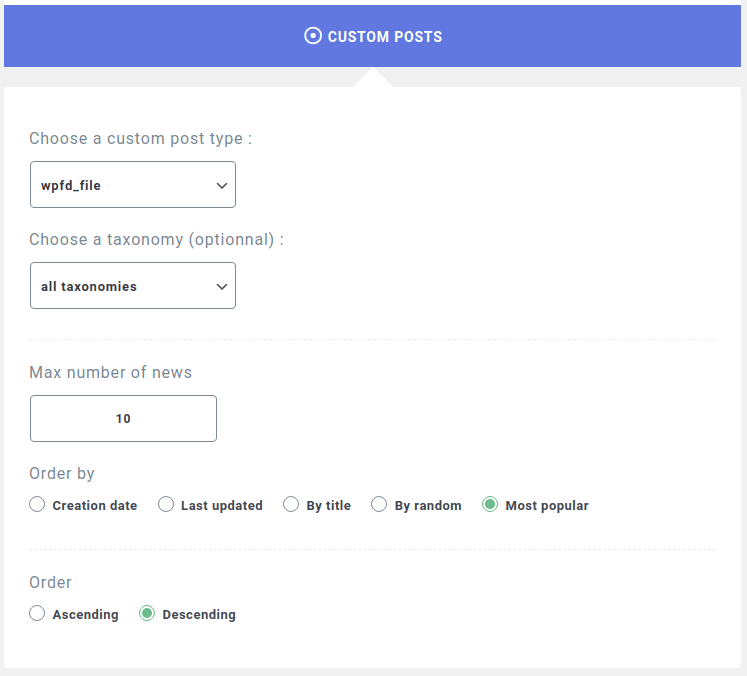The height and width of the screenshot is (676, 747).
Task: Select the Creation date radio button
Action: pyautogui.click(x=37, y=504)
